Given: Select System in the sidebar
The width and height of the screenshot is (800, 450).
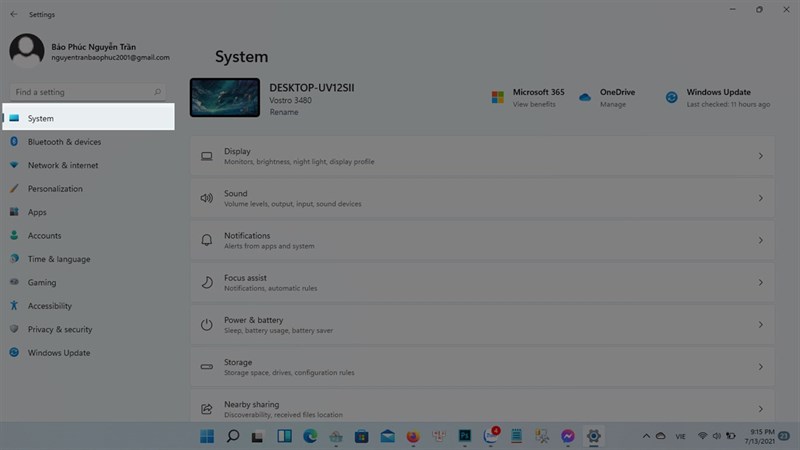Looking at the screenshot, I should pyautogui.click(x=88, y=117).
